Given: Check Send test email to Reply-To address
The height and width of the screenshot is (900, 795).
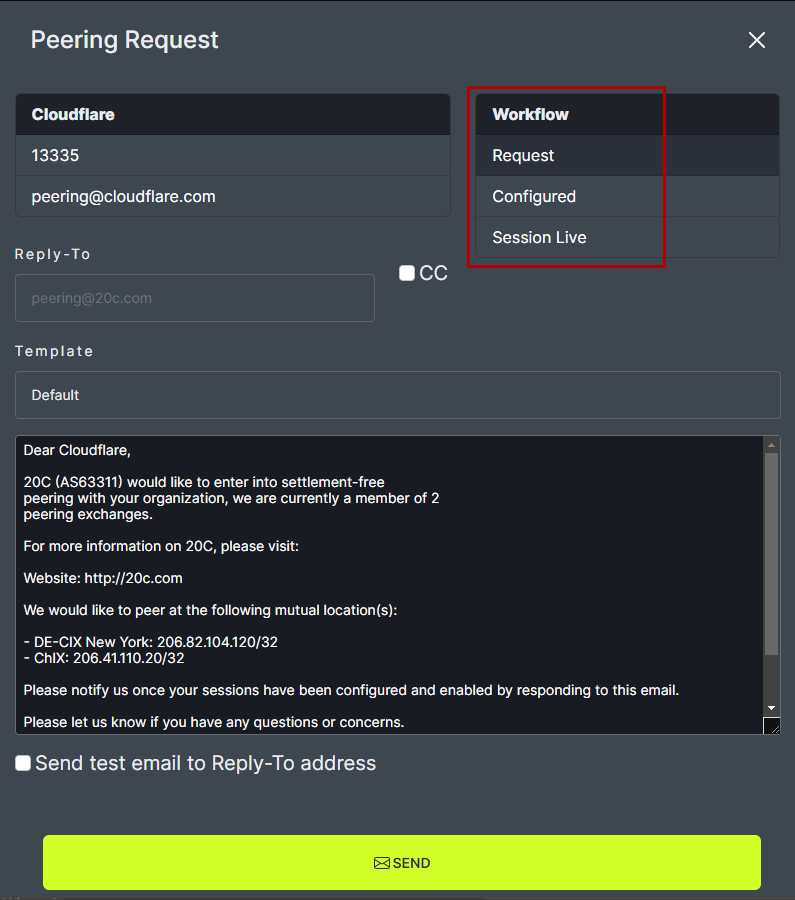Looking at the screenshot, I should click(x=23, y=763).
